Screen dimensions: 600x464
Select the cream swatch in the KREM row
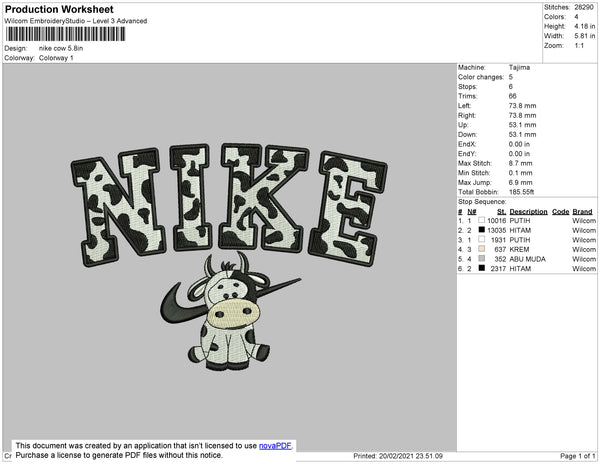481,249
